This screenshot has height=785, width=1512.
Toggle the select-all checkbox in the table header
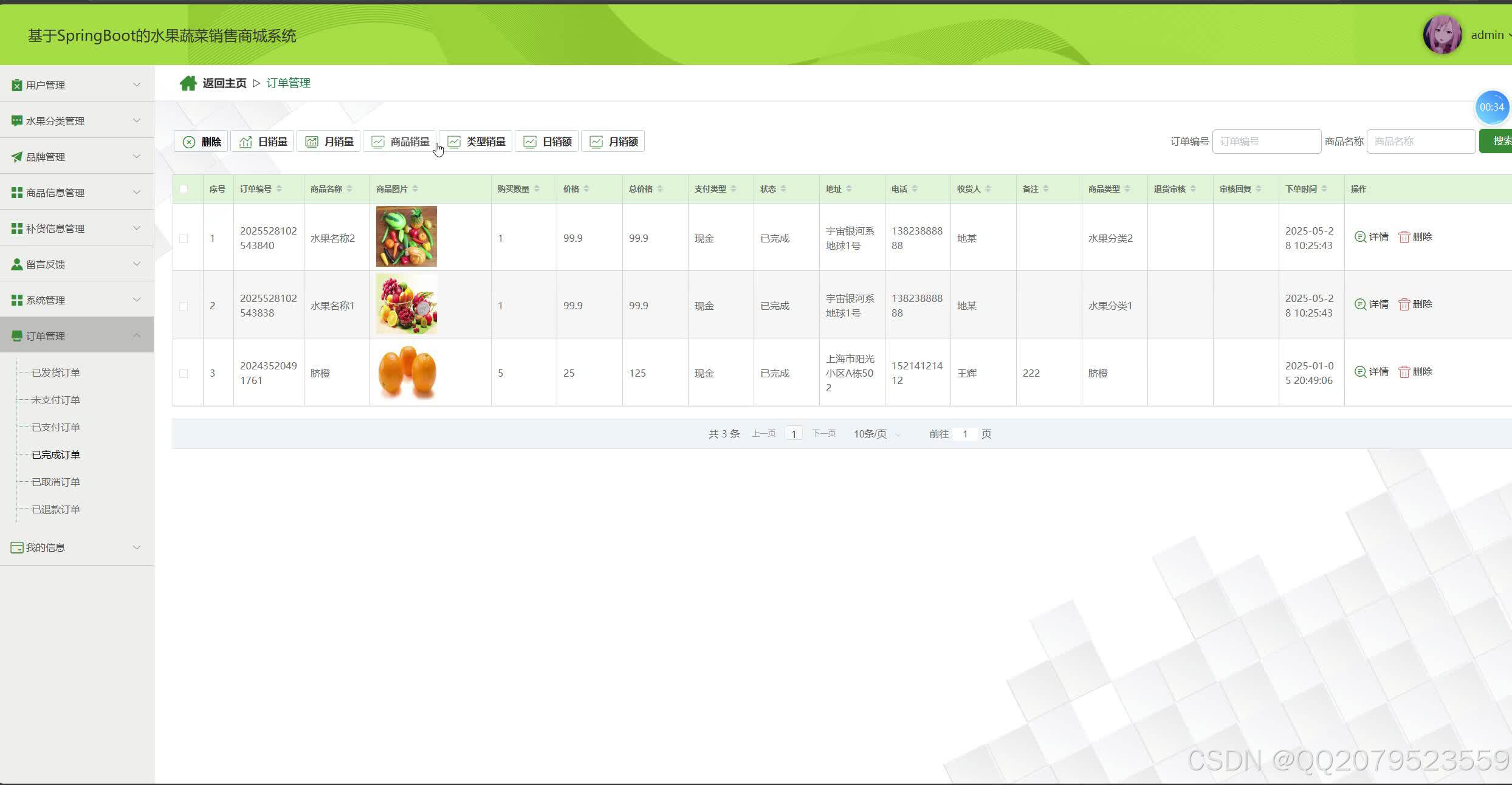(184, 189)
